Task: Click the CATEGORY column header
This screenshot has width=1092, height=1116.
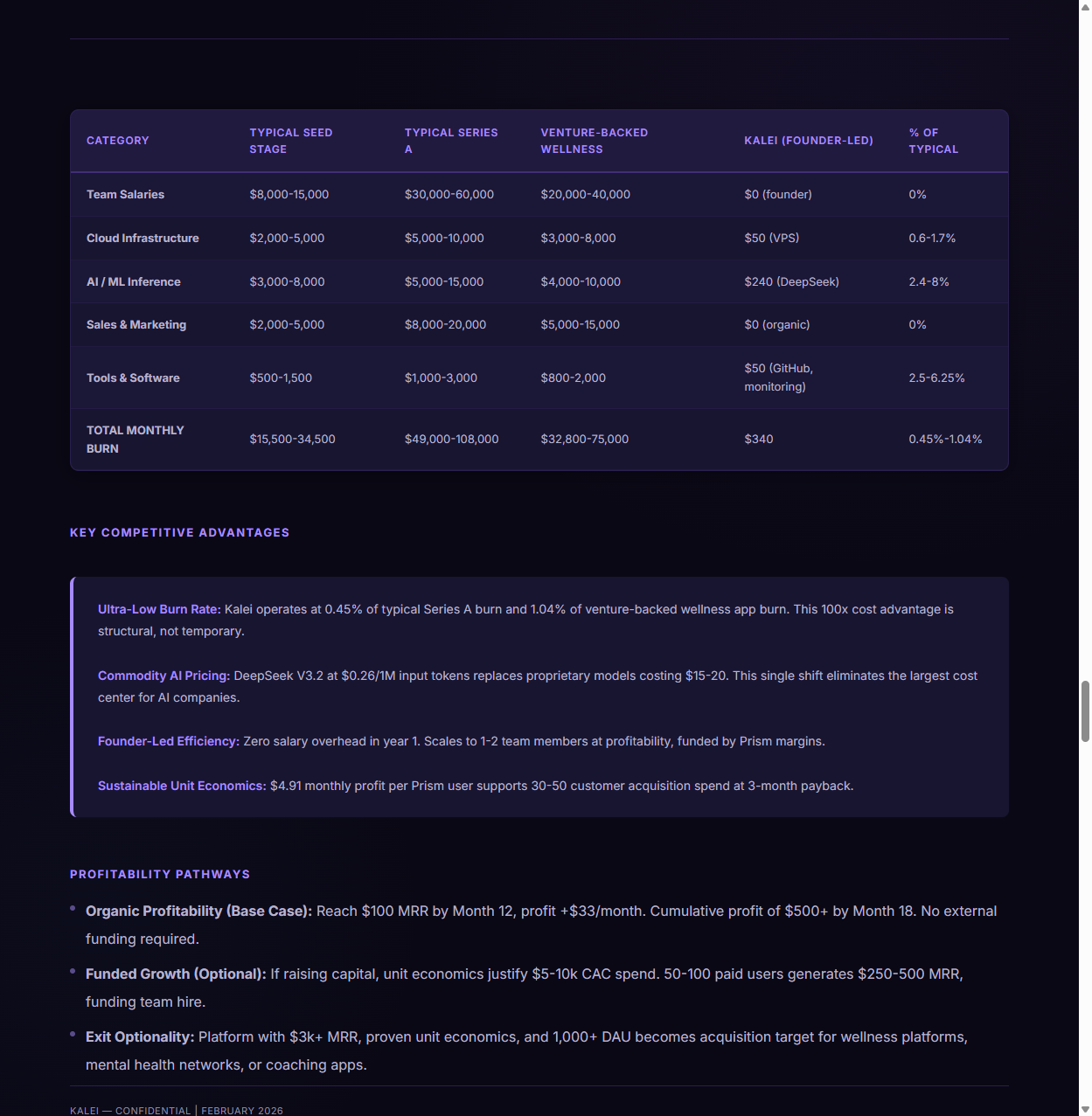Action: tap(118, 141)
